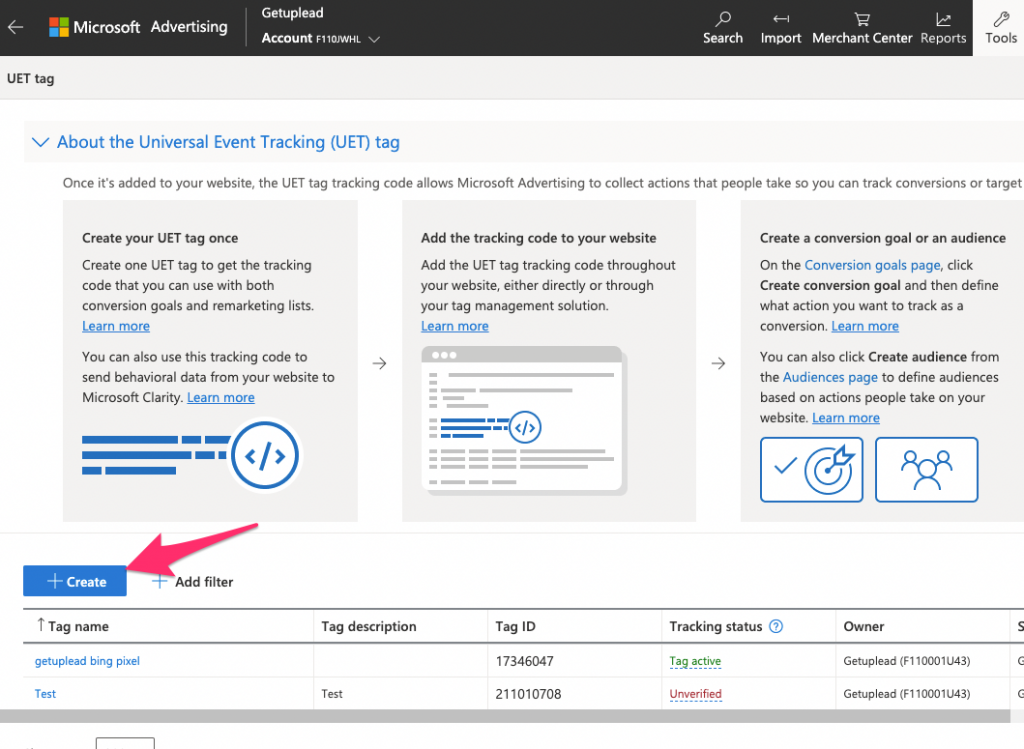The image size is (1024, 749).
Task: Open the Conversion goals page link
Action: point(872,265)
